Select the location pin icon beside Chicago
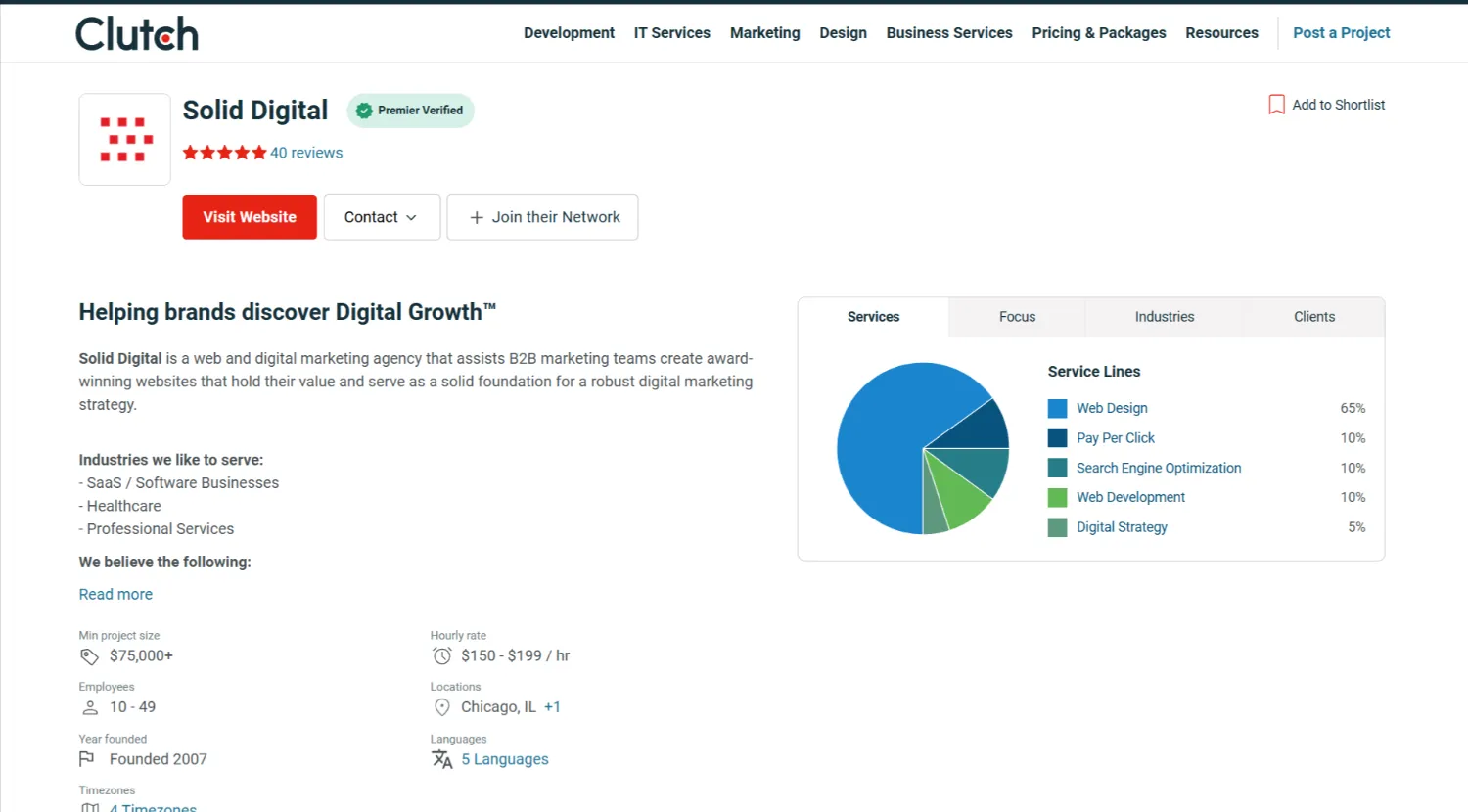Image resolution: width=1468 pixels, height=812 pixels. click(442, 706)
